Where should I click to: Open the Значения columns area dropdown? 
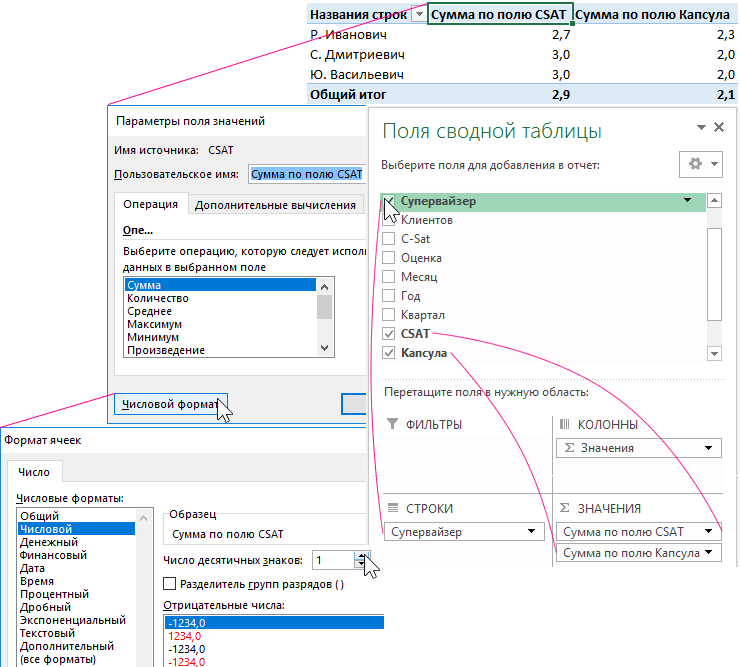[x=710, y=448]
